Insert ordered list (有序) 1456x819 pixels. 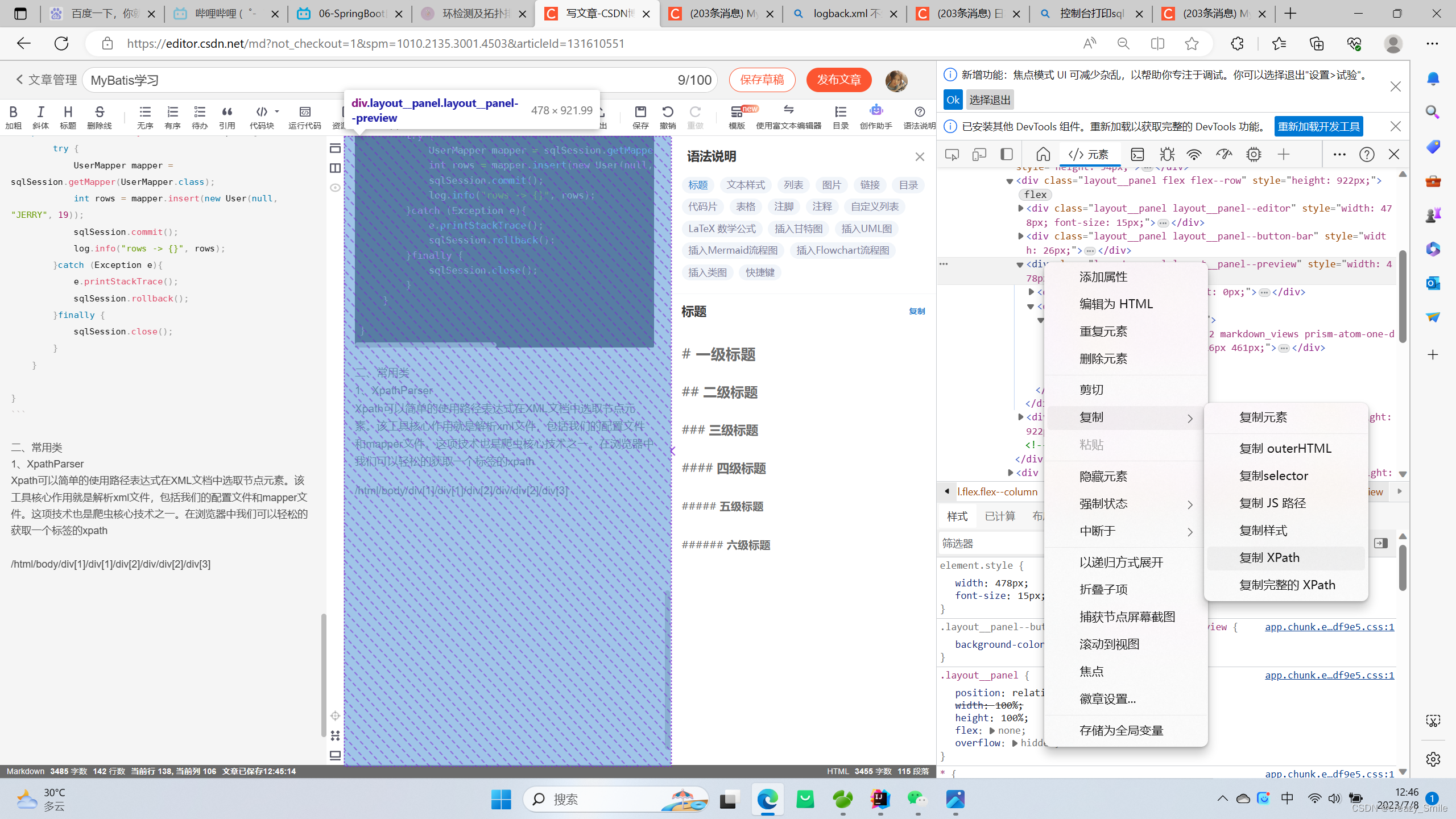172,117
